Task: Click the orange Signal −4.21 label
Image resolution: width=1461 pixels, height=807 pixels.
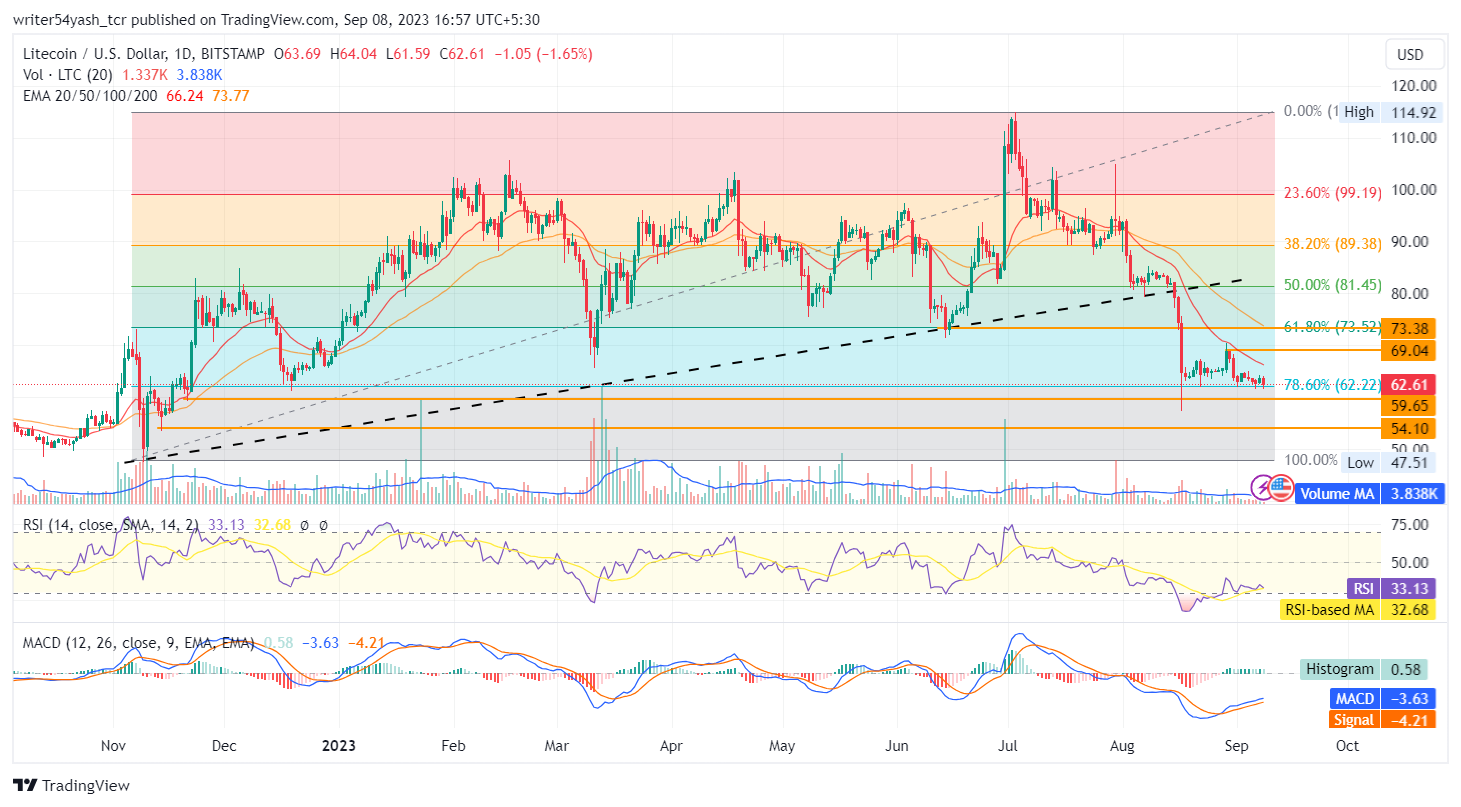Action: click(x=1383, y=719)
